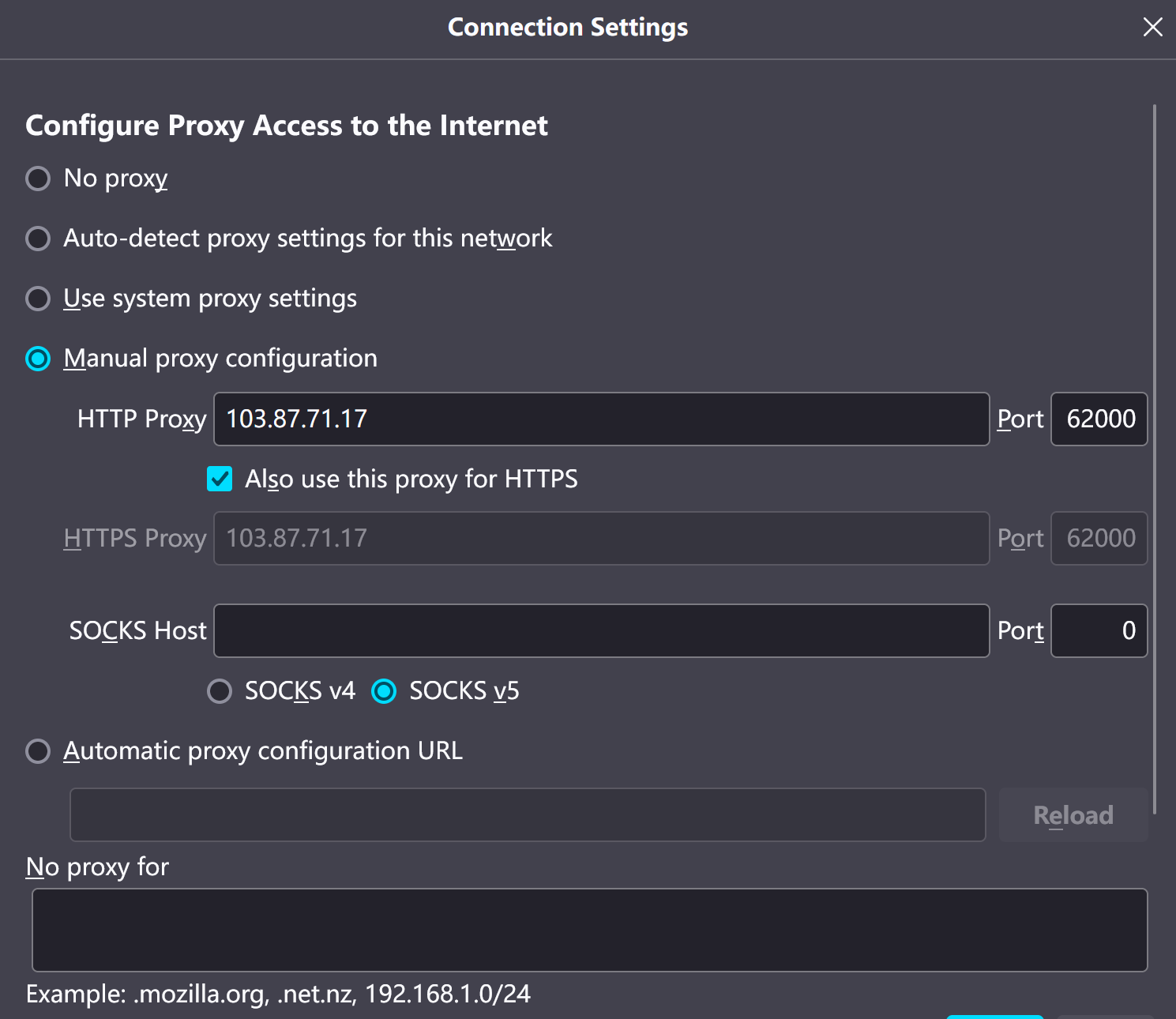Click the HTTP Proxy address field

pyautogui.click(x=600, y=419)
